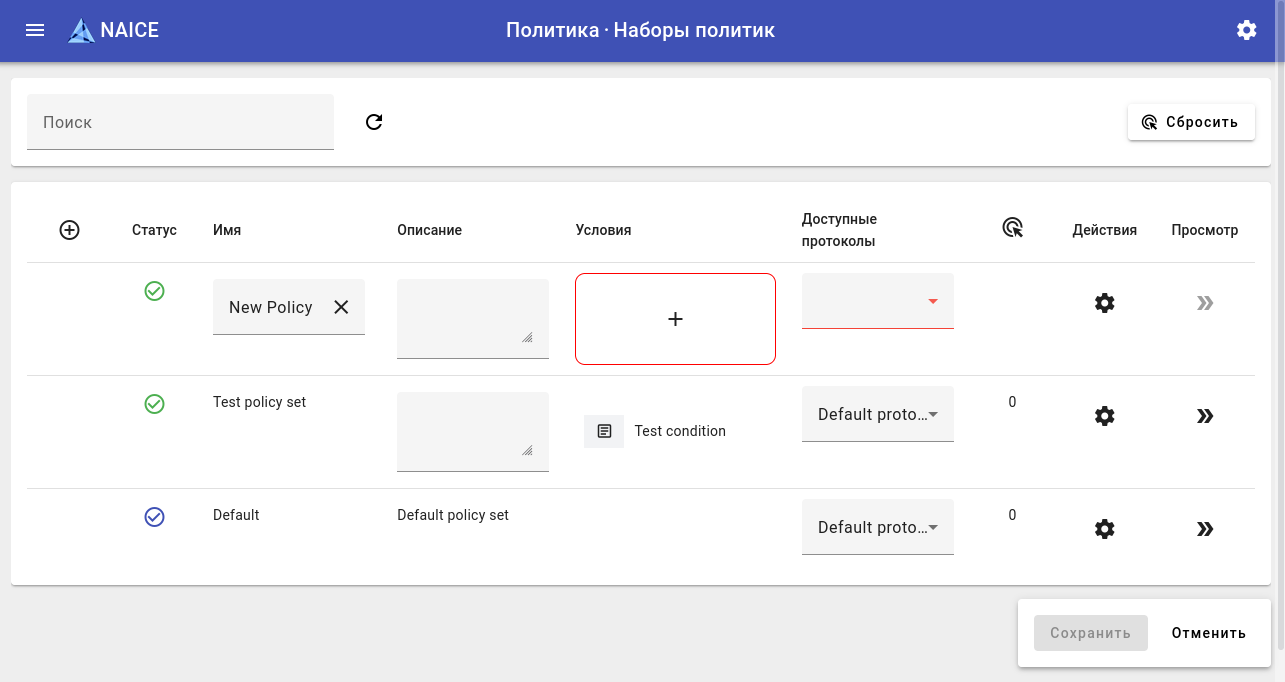Open protocols dropdown for Test policy set
Image resolution: width=1285 pixels, height=682 pixels.
tap(878, 414)
